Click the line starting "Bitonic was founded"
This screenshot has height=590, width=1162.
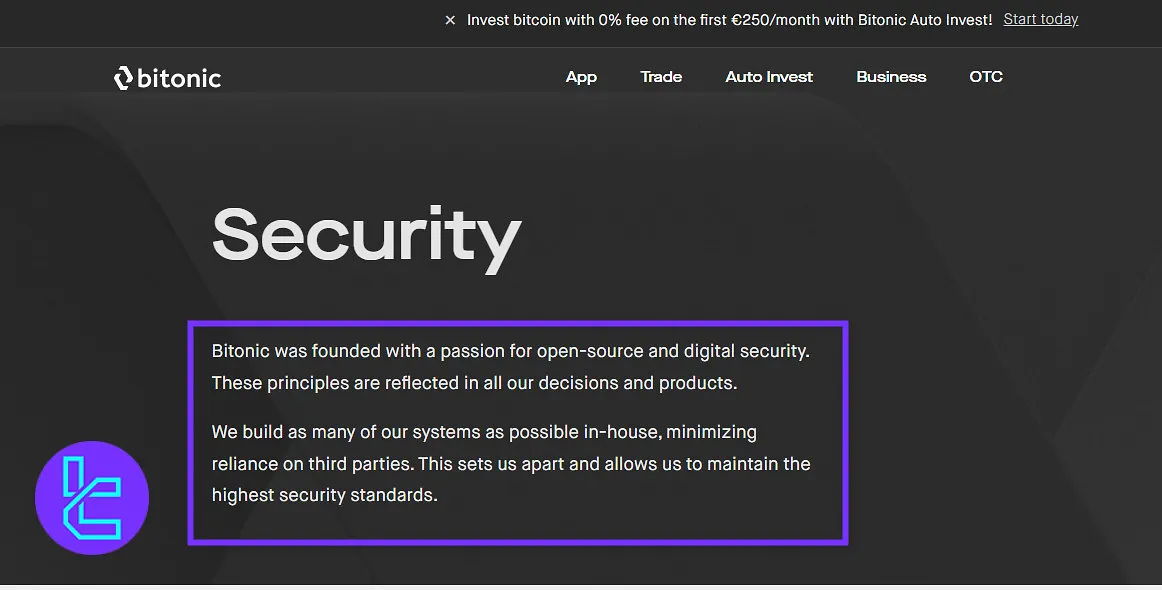click(x=510, y=351)
